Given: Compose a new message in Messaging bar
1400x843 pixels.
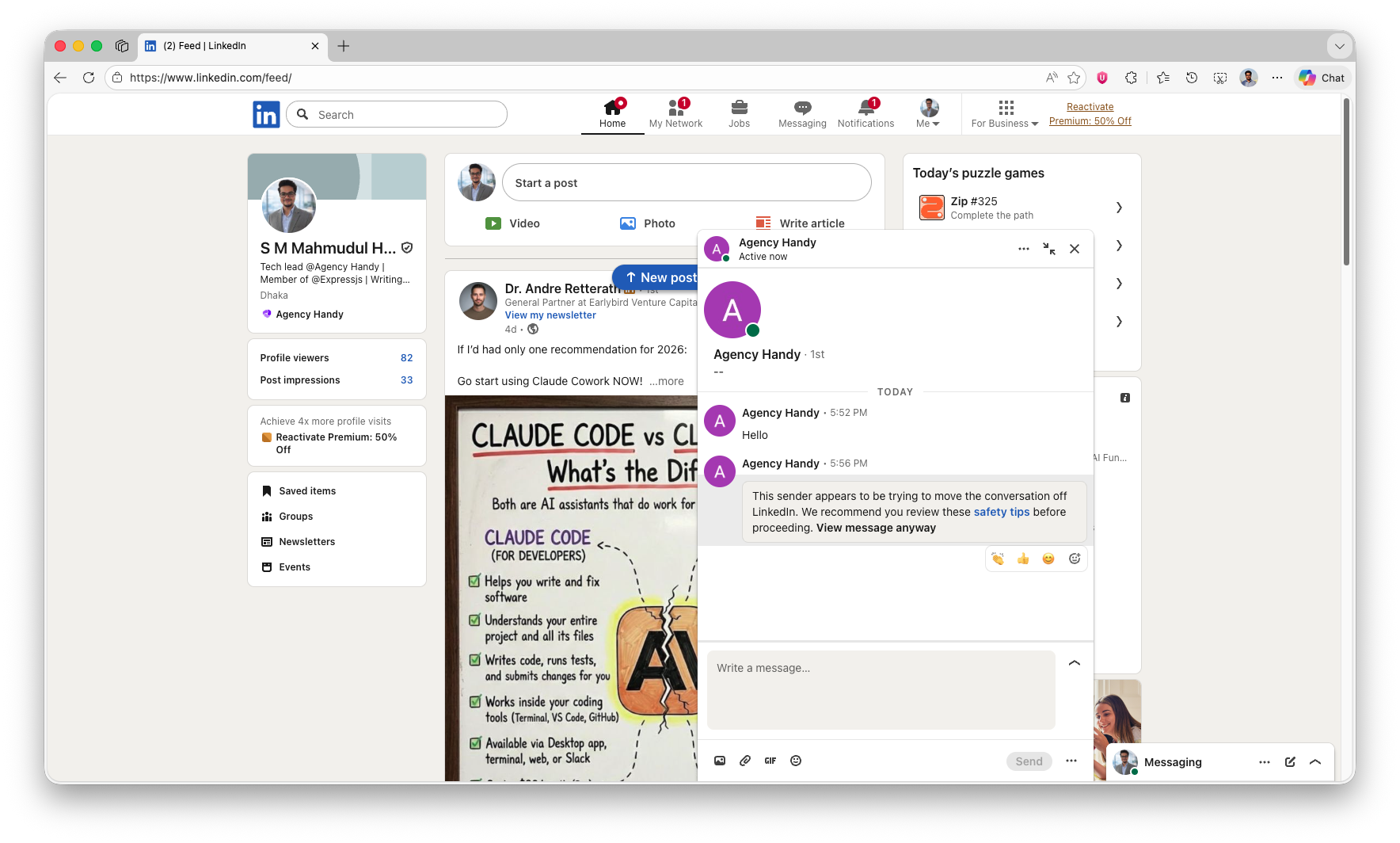Looking at the screenshot, I should (x=1290, y=762).
